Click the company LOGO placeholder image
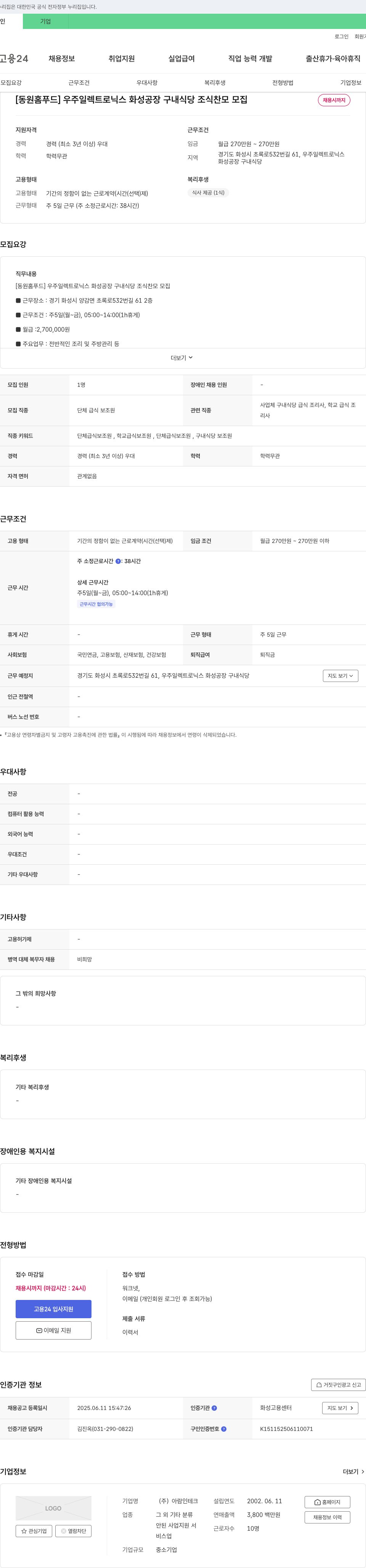Image resolution: width=366 pixels, height=1568 pixels. (54, 1508)
